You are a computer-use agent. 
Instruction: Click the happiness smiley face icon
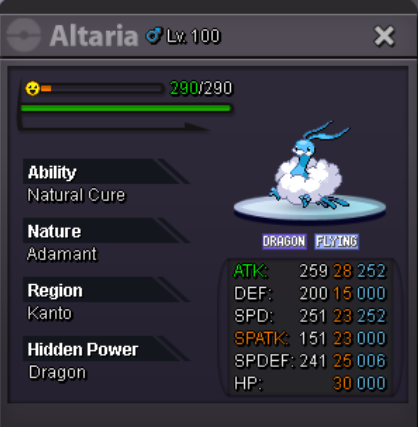[33, 88]
